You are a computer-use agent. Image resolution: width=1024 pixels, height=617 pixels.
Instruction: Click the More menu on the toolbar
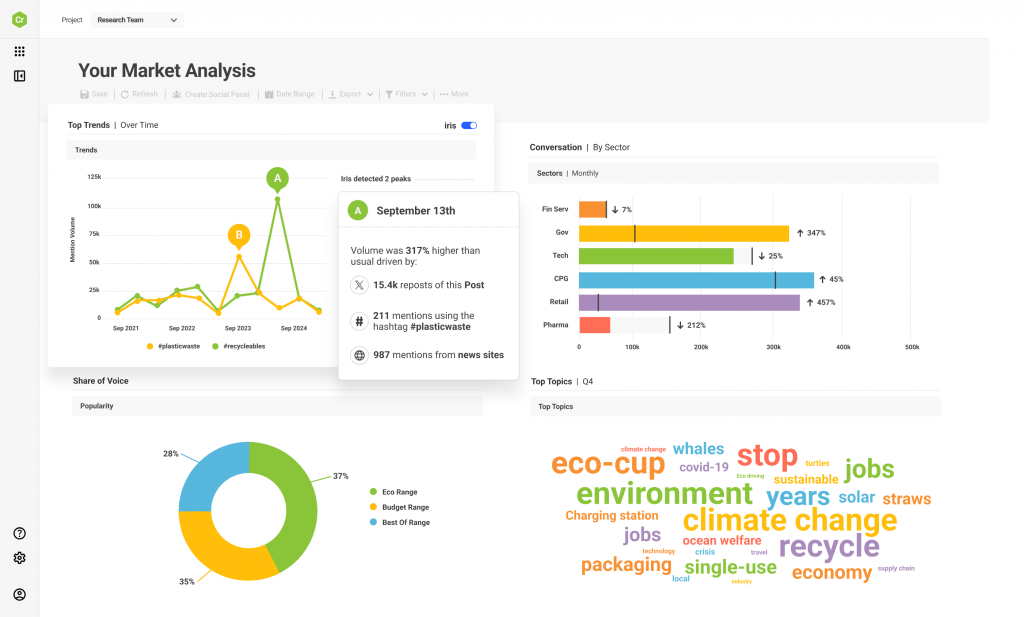coord(454,94)
